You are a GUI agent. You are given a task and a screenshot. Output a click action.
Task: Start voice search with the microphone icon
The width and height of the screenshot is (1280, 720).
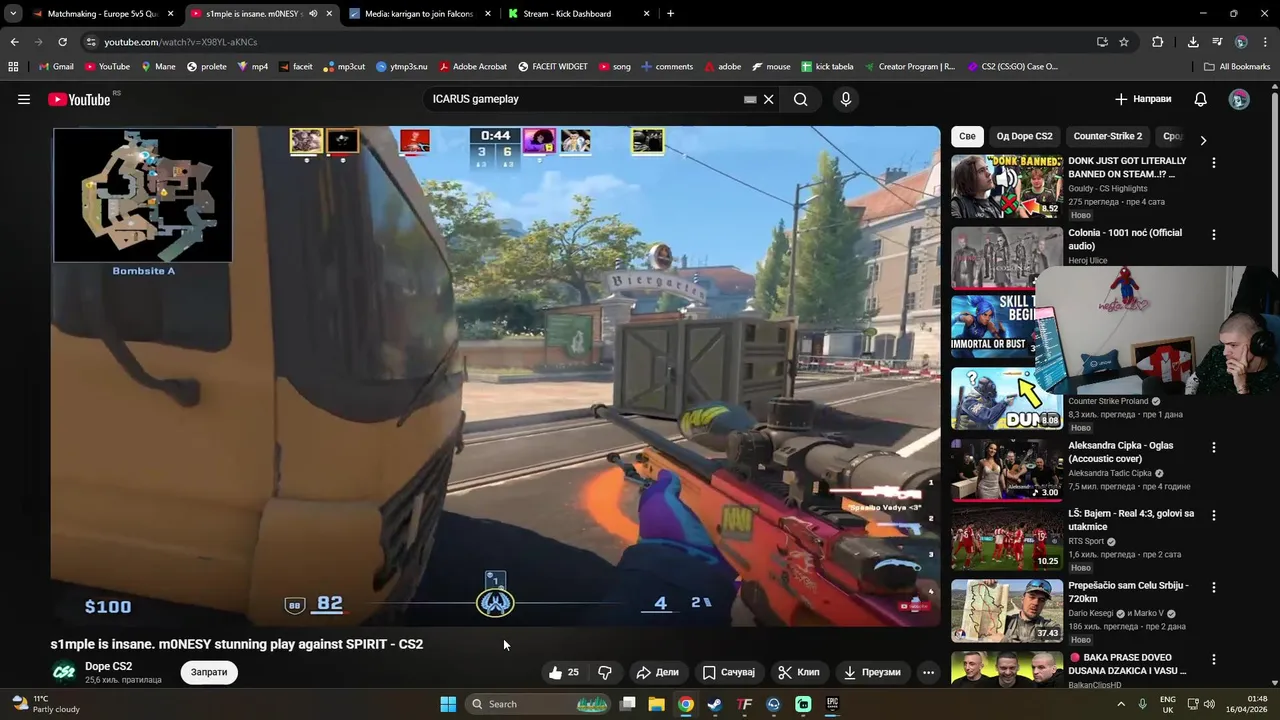[846, 99]
